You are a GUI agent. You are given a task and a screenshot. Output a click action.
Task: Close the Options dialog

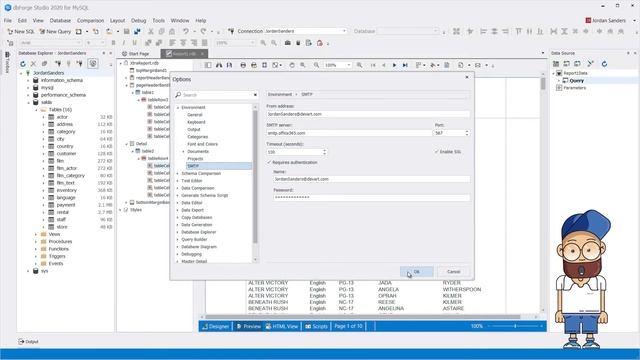467,77
